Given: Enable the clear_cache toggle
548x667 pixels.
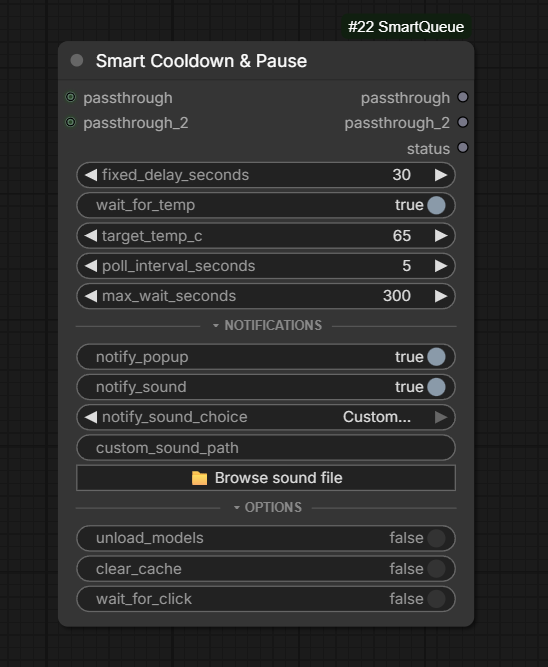Looking at the screenshot, I should tap(436, 569).
